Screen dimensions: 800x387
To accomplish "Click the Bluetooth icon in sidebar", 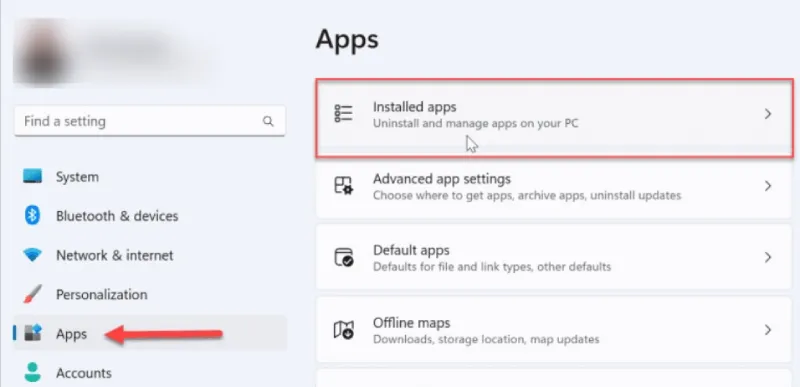I will tap(33, 216).
